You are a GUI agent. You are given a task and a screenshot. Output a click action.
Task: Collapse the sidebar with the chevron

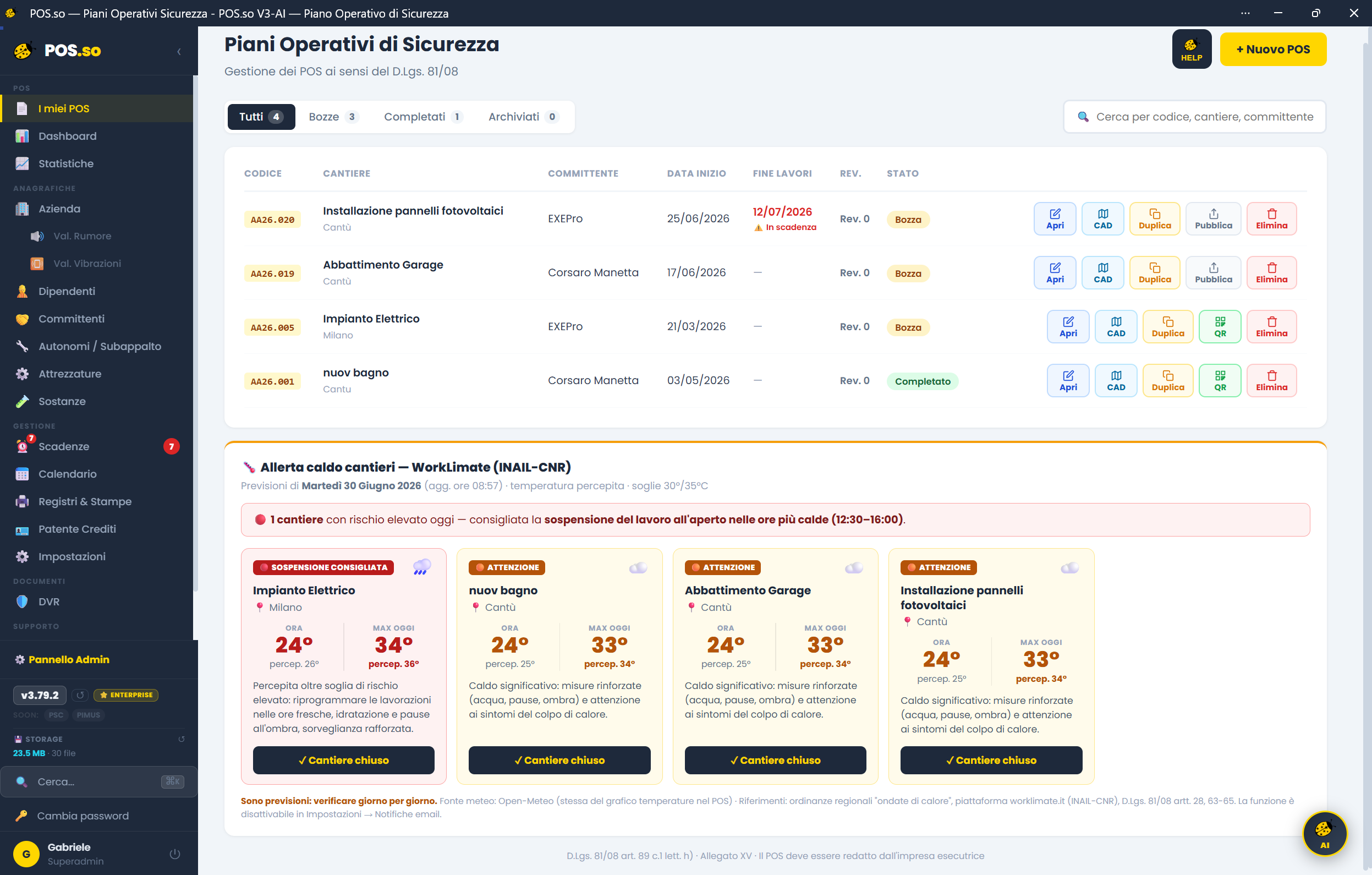179,51
